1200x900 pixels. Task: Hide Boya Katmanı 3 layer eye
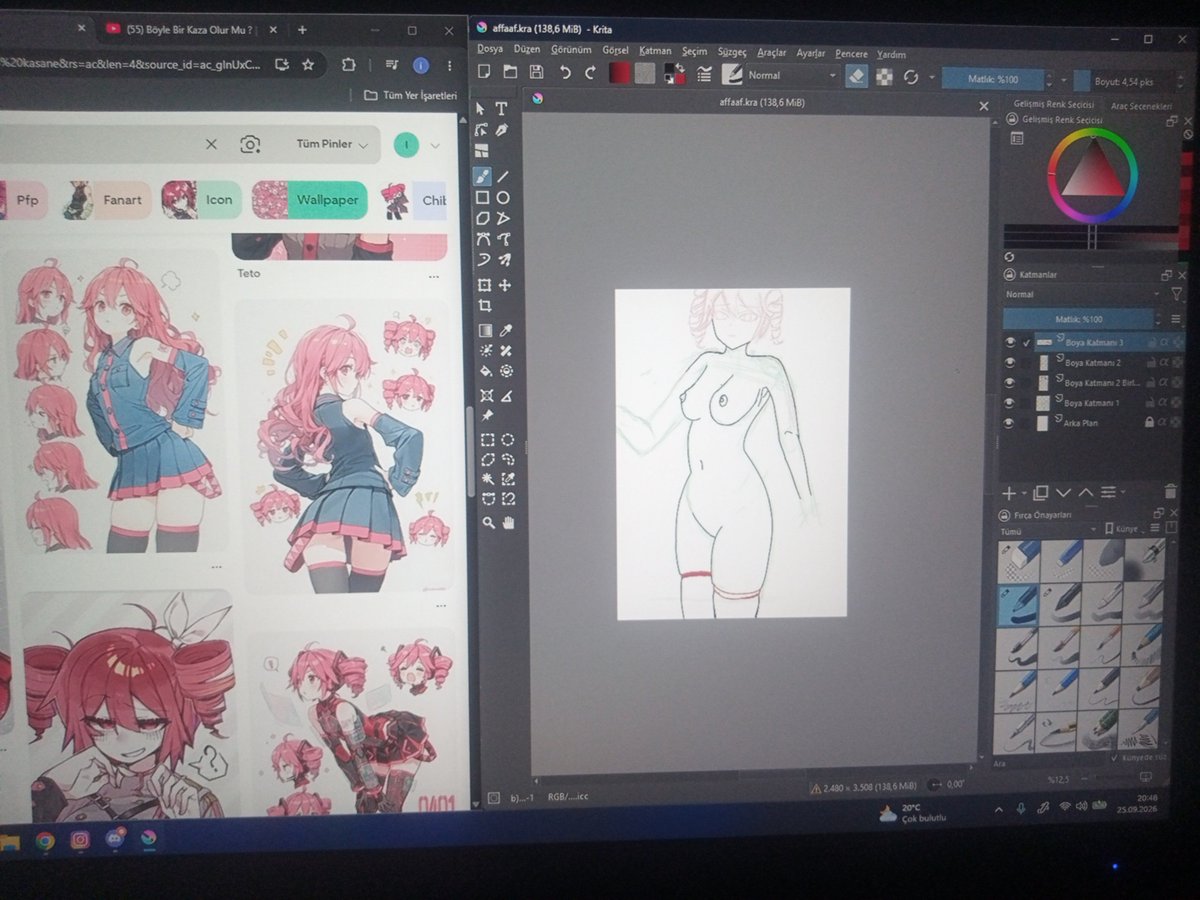coord(1010,342)
